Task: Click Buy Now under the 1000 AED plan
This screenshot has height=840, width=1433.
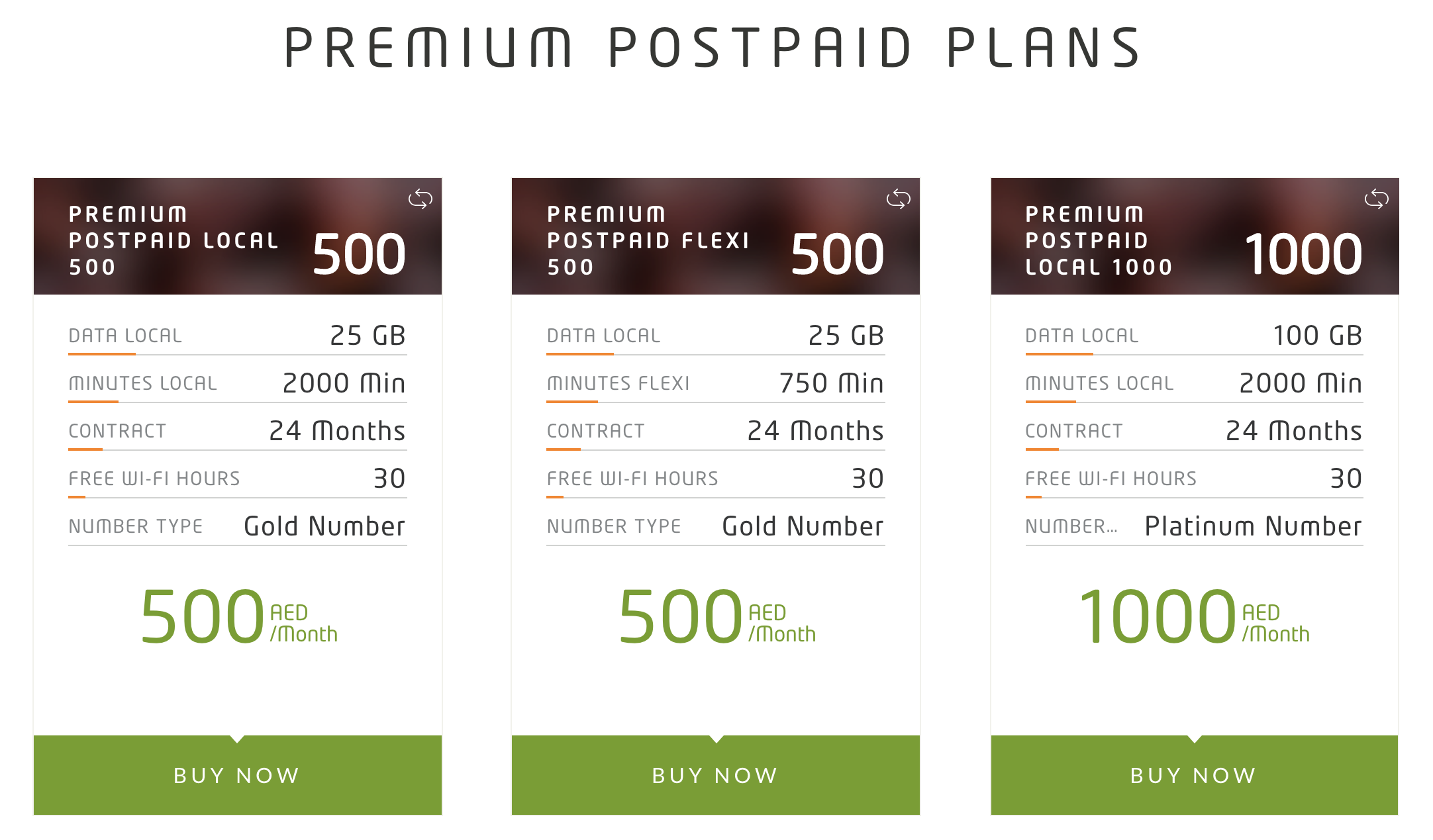Action: [1194, 775]
